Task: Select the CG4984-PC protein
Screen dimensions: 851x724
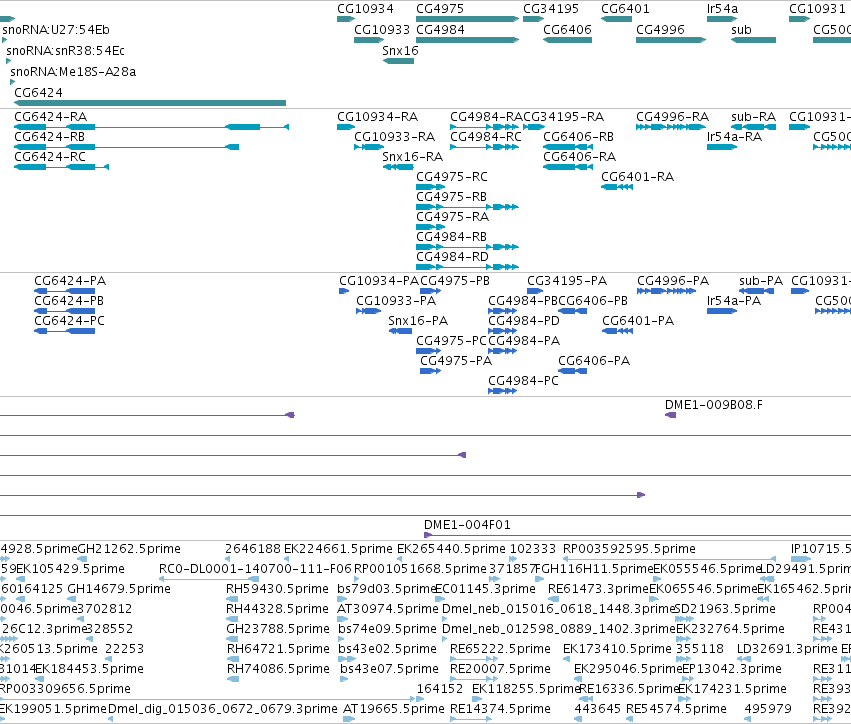Action: tap(502, 392)
